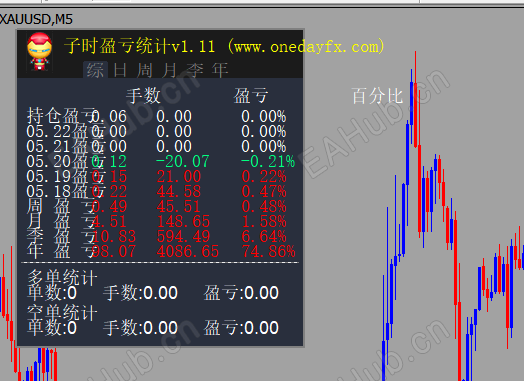This screenshot has width=524, height=381.
Task: Click the 1.58% monthly percentage
Action: tap(264, 222)
